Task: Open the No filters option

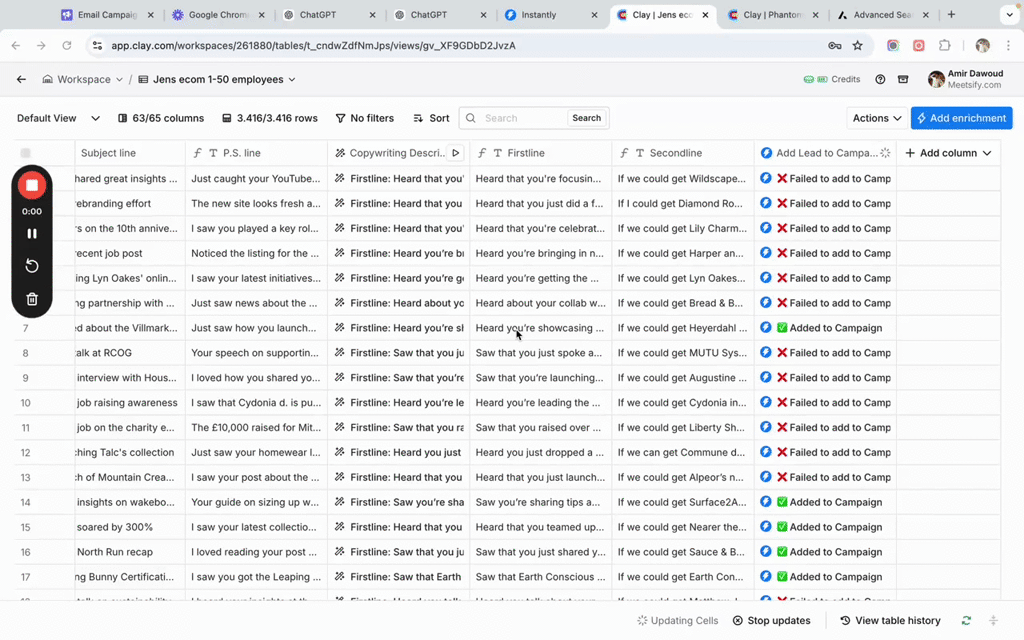Action: point(364,118)
